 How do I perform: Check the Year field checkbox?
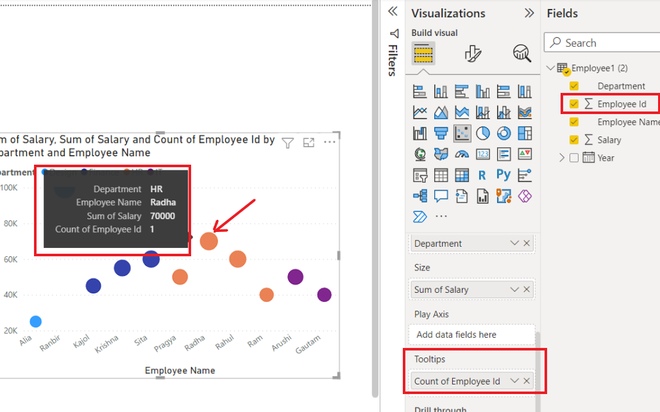click(574, 158)
